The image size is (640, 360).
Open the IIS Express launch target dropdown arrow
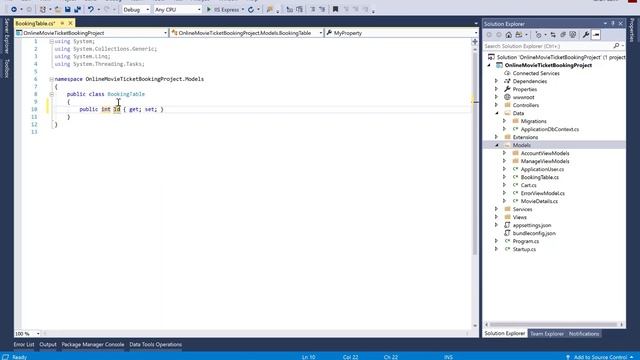[243, 9]
